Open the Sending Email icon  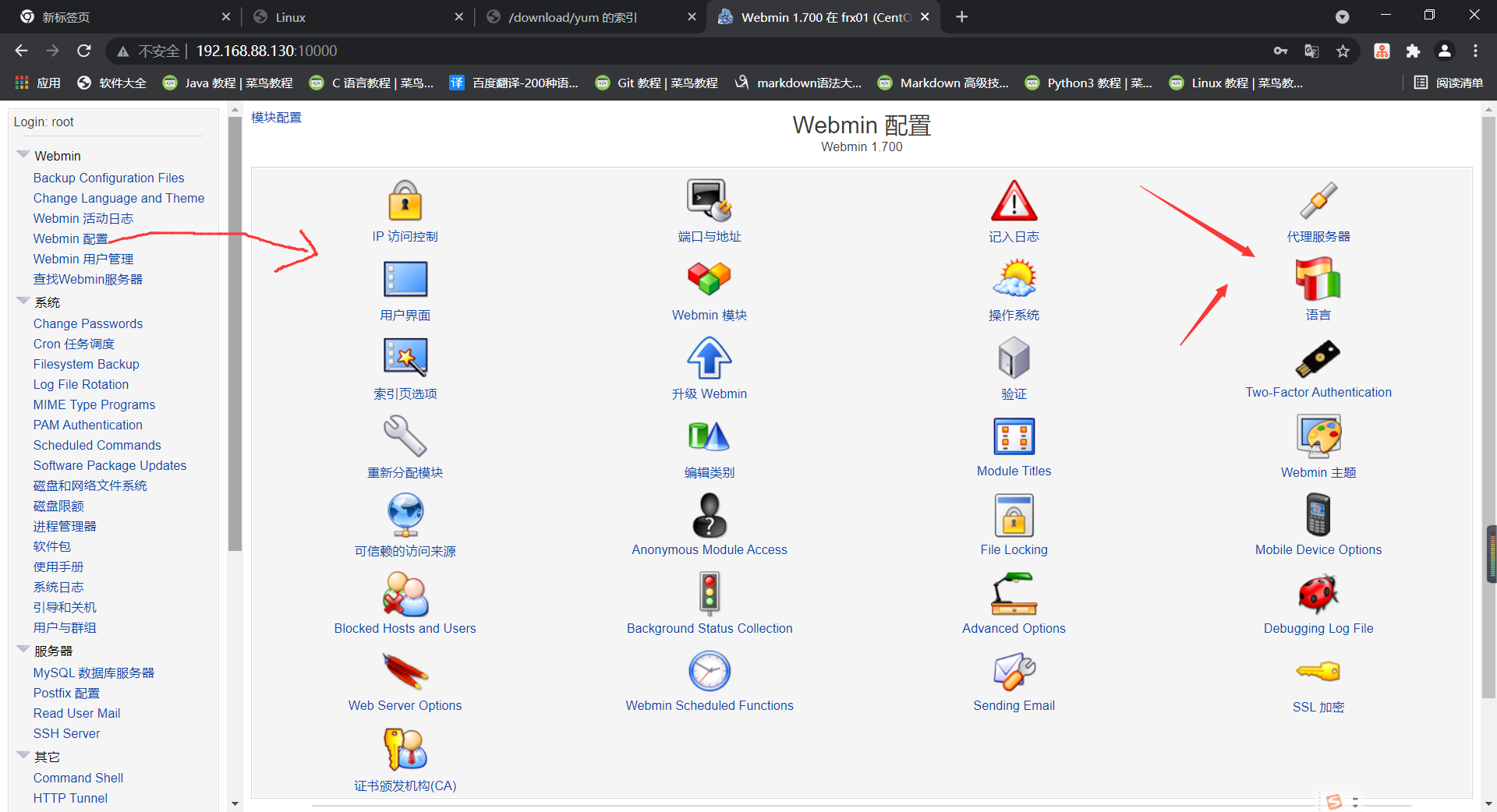pyautogui.click(x=1014, y=671)
